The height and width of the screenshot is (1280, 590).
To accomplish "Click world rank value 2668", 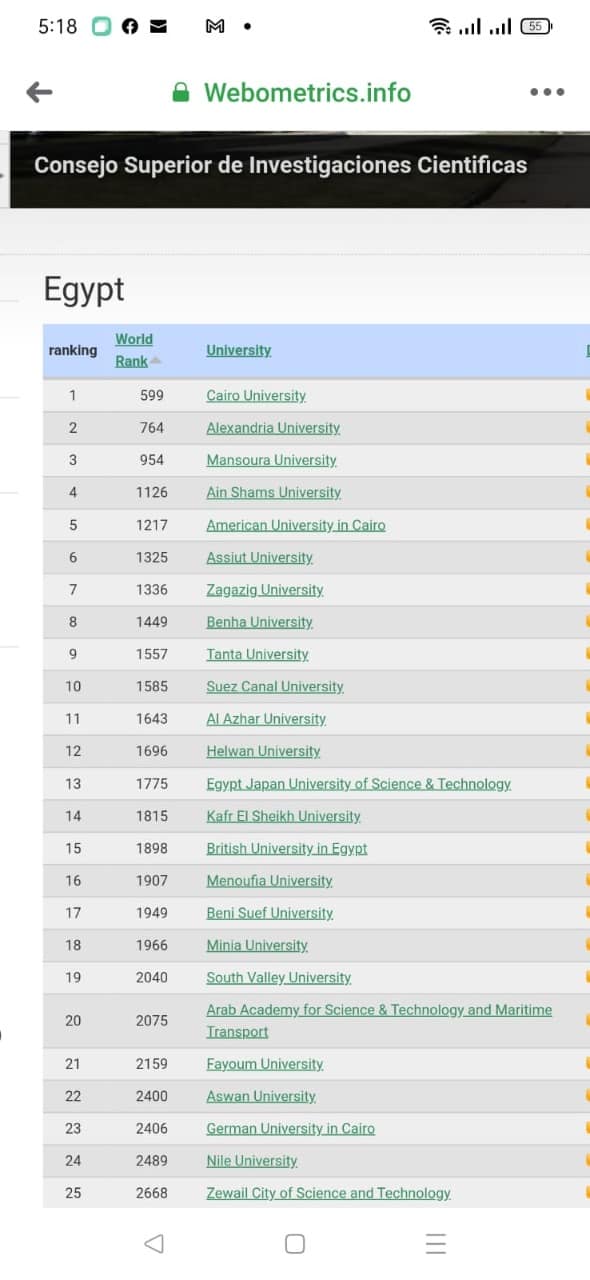I will point(152,1193).
